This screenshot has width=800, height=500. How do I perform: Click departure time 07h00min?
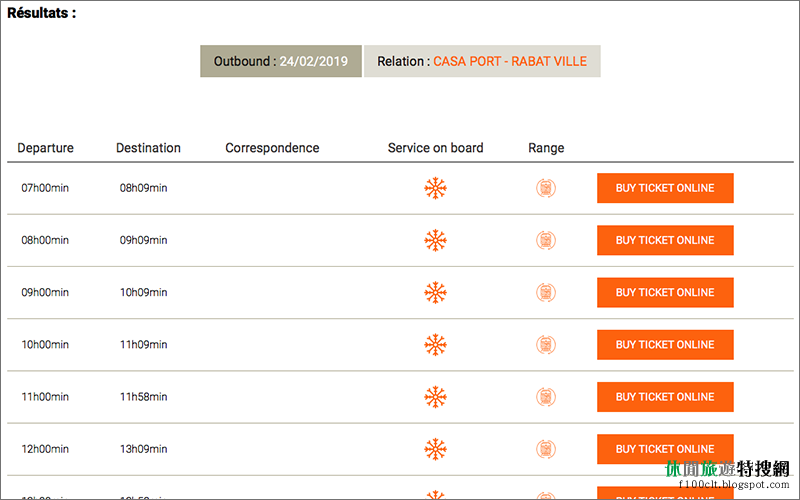[45, 188]
